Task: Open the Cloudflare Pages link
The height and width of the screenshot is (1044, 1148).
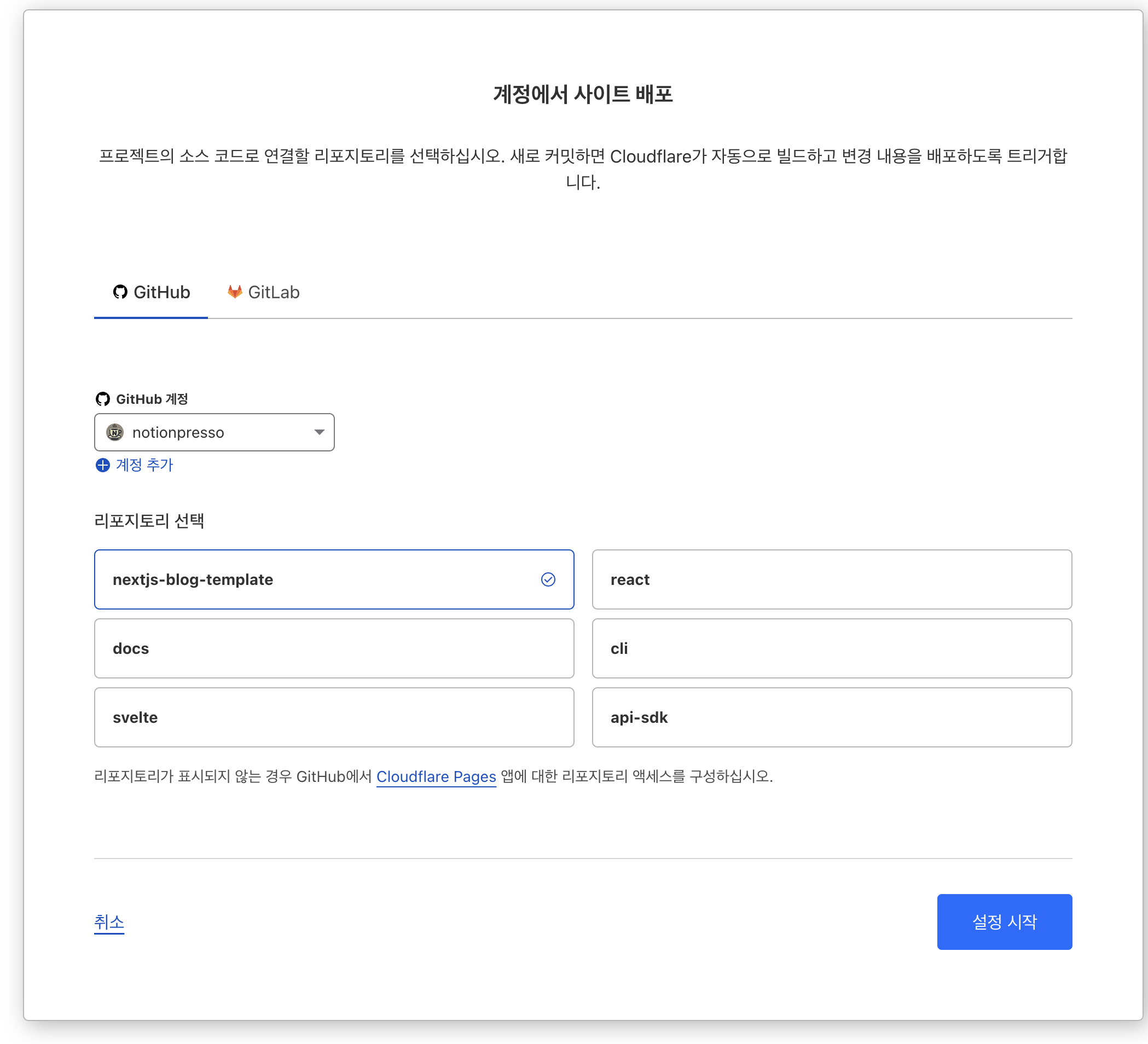Action: point(436,776)
